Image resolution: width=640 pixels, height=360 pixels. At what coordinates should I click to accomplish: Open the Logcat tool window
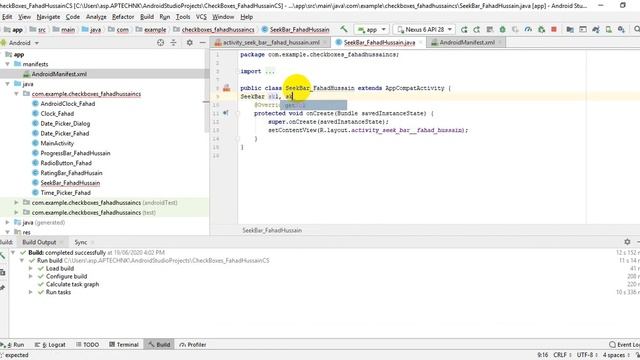[x=50, y=344]
